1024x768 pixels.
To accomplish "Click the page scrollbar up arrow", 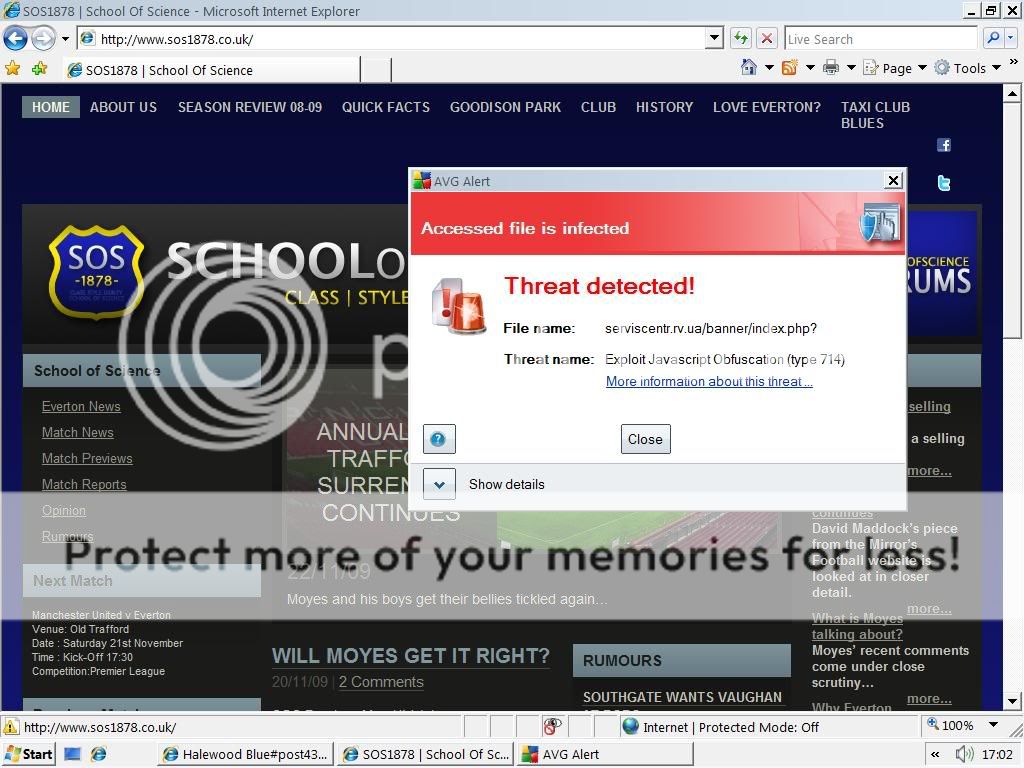I will click(x=1012, y=94).
